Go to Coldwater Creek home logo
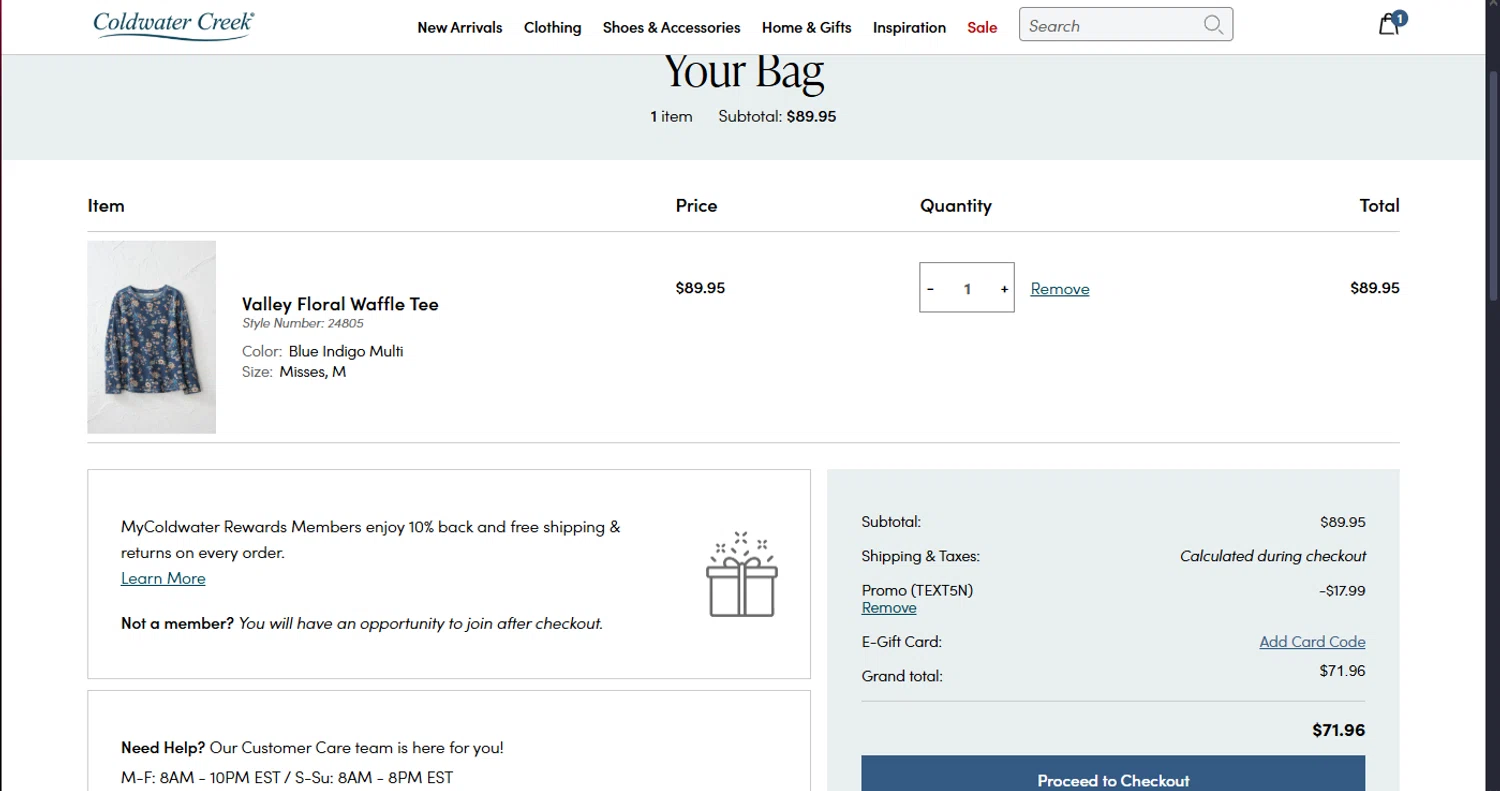Screen dimensions: 1500x791 173,25
